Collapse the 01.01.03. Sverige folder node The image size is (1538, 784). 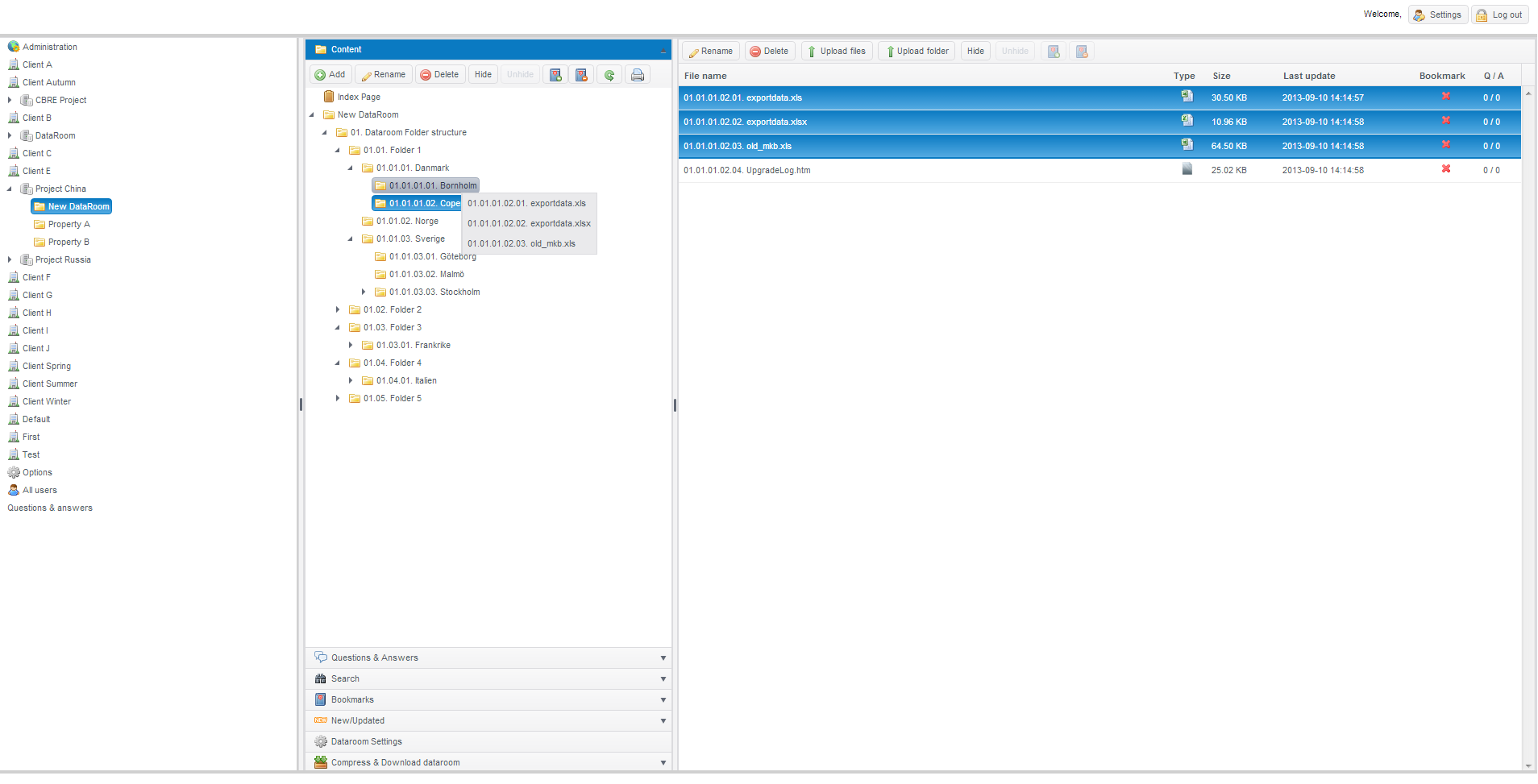coord(351,239)
